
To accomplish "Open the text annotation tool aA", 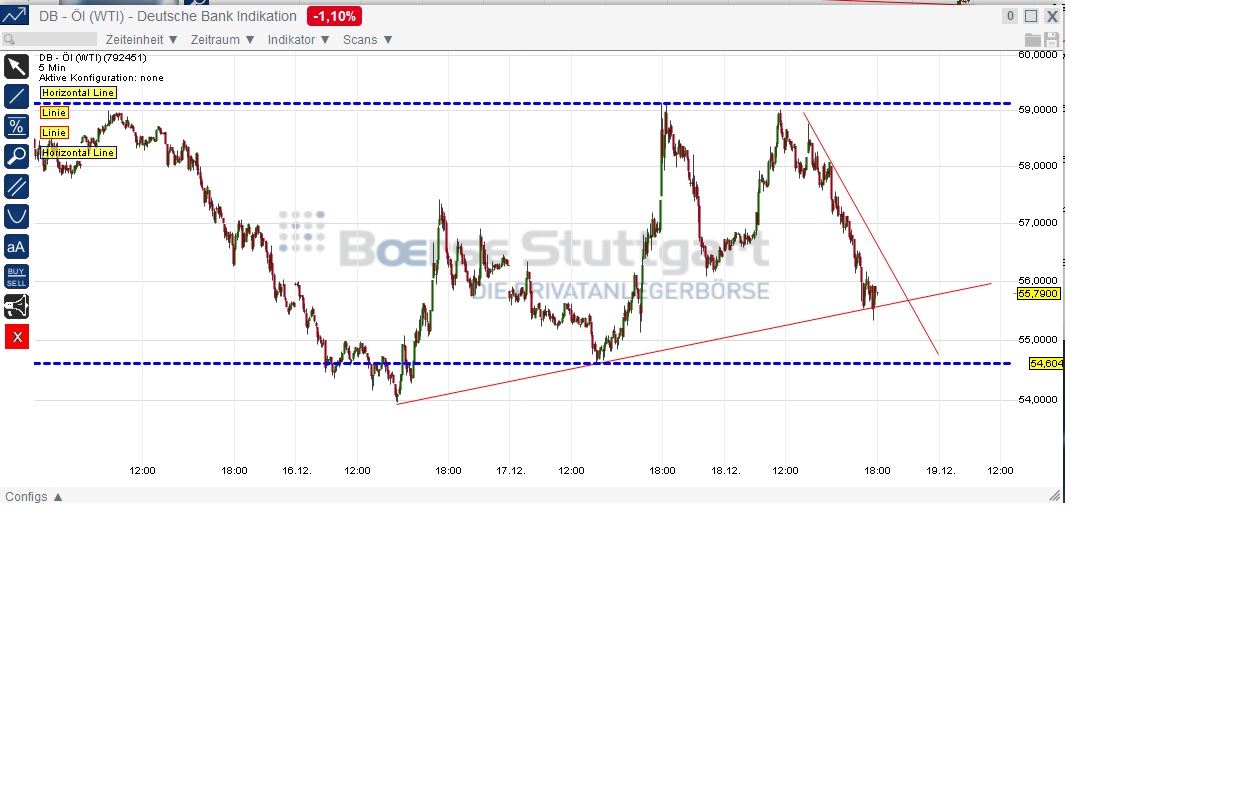I will pyautogui.click(x=16, y=246).
